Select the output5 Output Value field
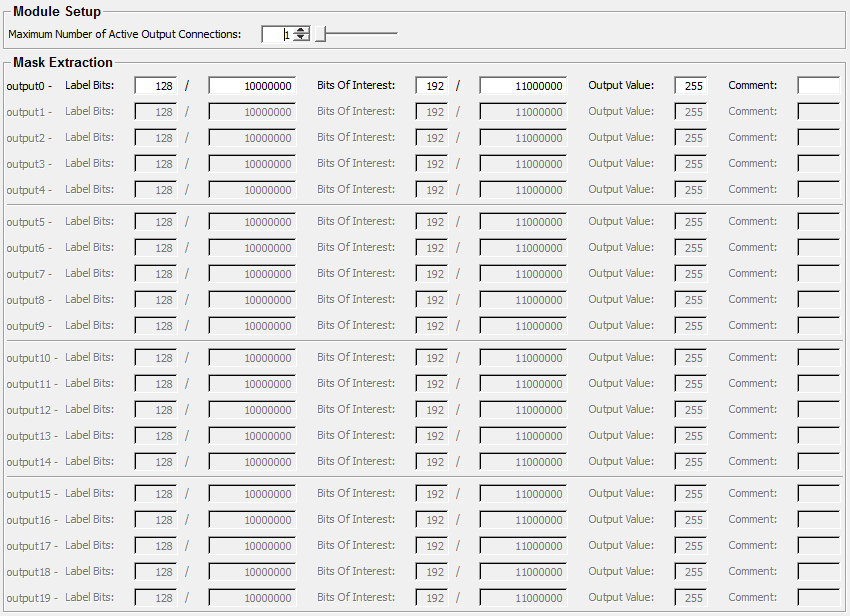Screen dimensions: 850x616 (x=691, y=222)
